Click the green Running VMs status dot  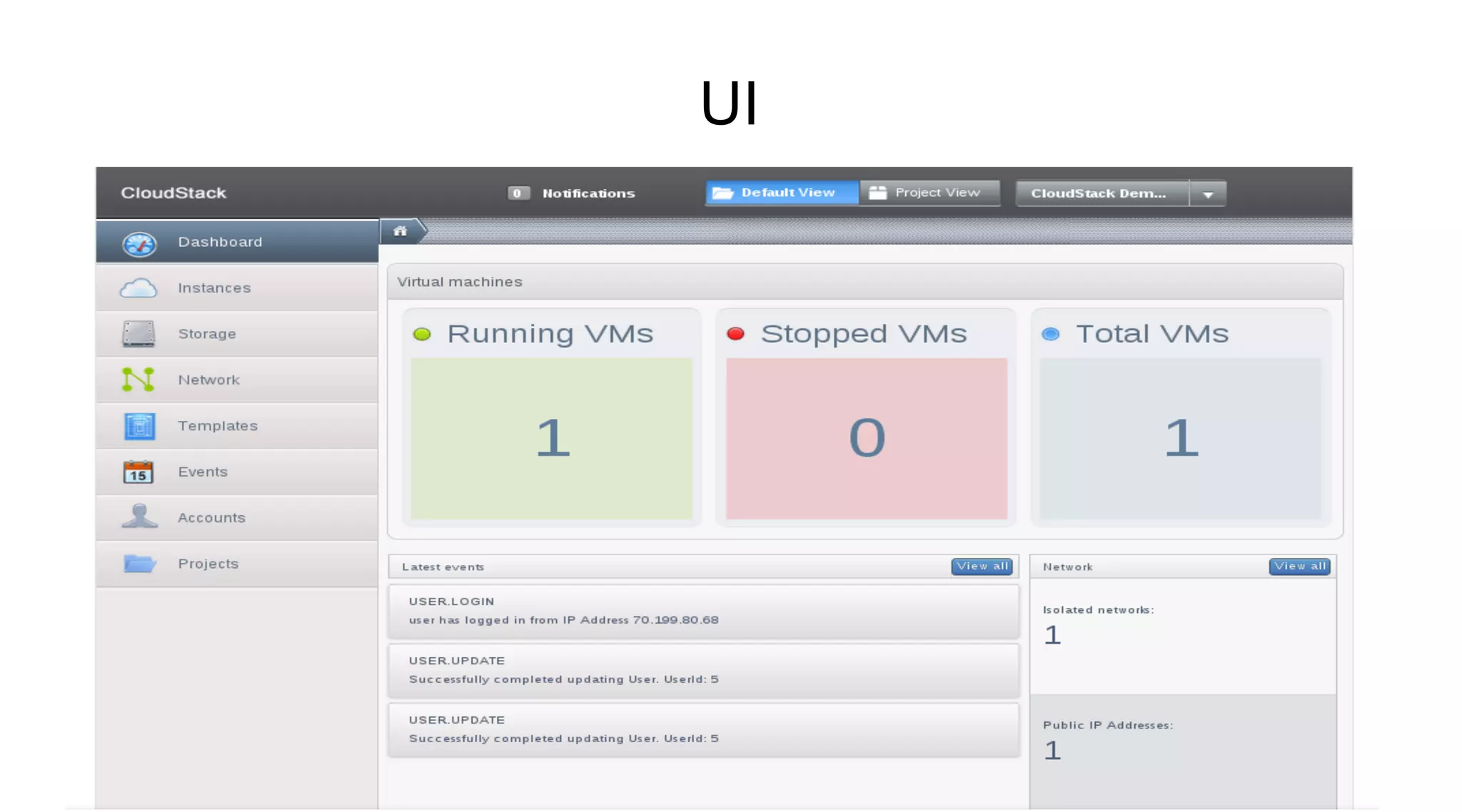click(422, 334)
